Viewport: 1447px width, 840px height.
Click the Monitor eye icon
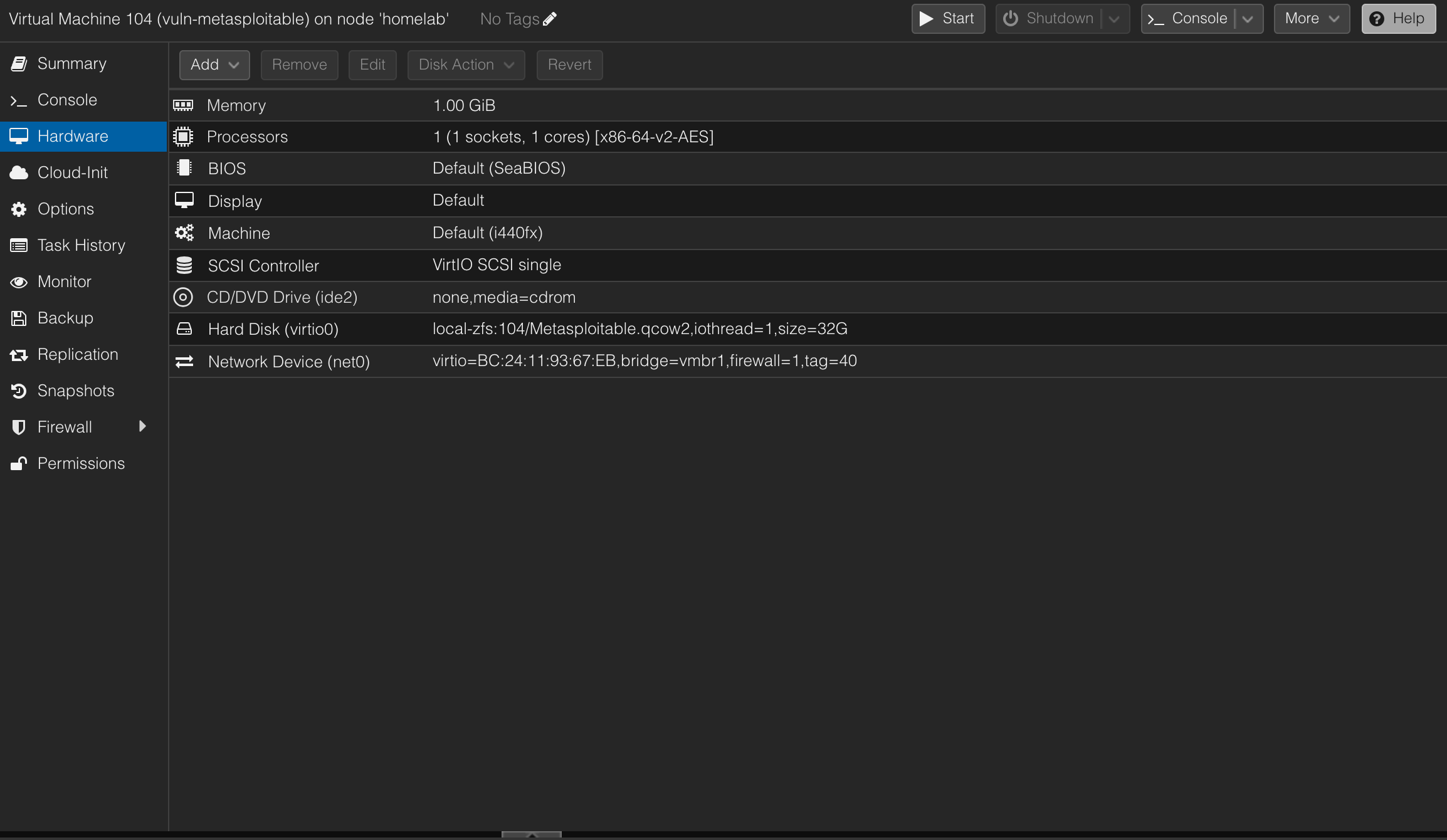[19, 282]
